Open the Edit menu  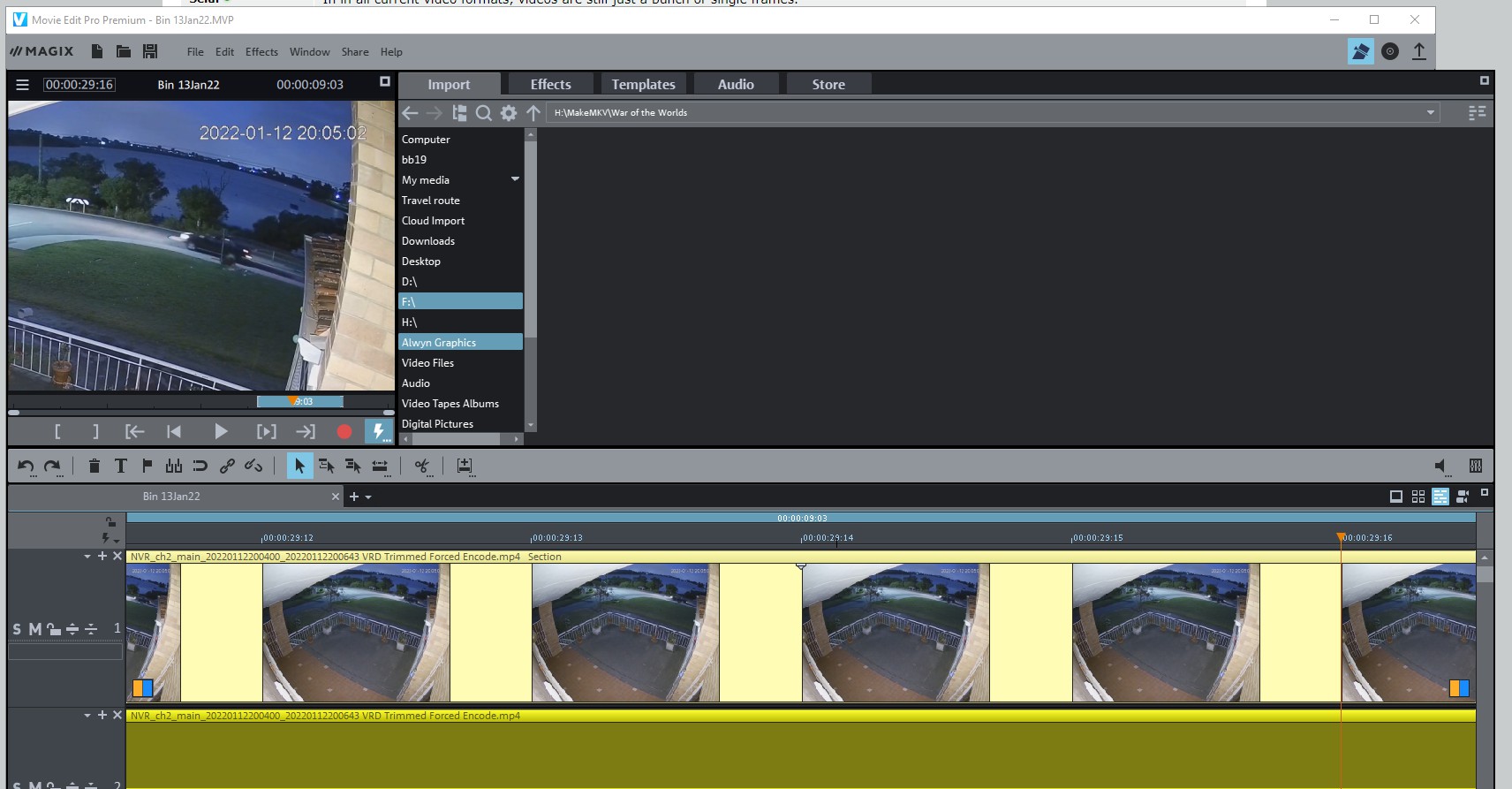(x=225, y=52)
